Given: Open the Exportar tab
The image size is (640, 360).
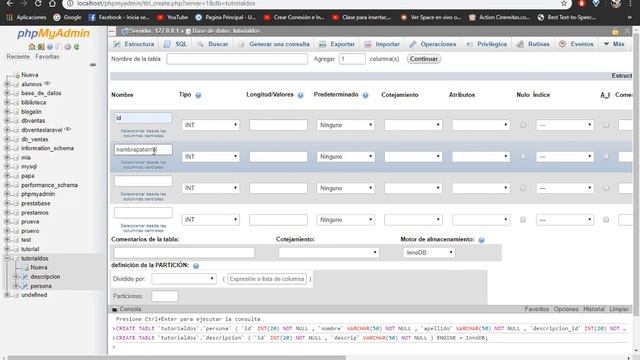Looking at the screenshot, I should (x=337, y=44).
